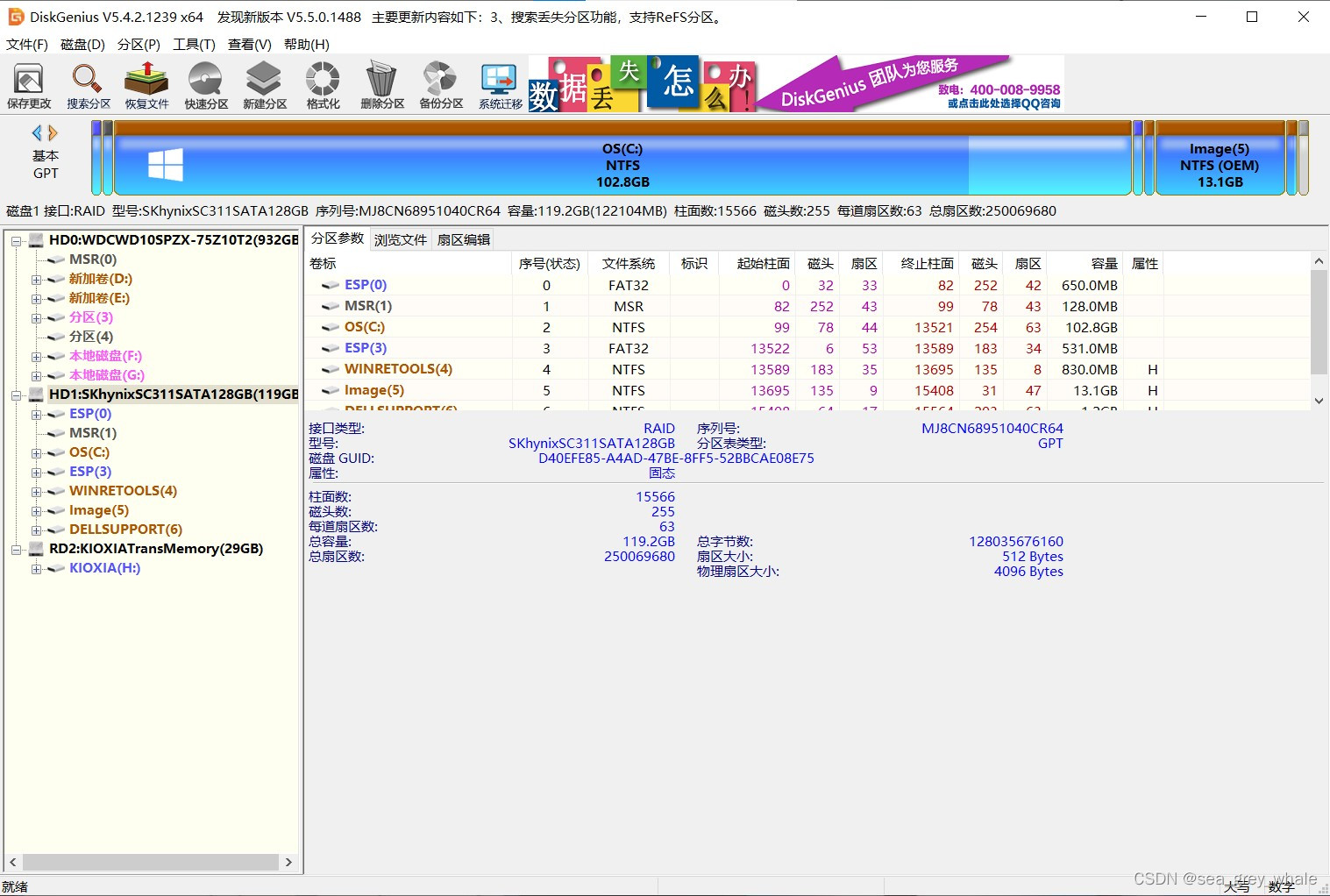
Task: Open the 磁盘(D) menu
Action: 82,45
